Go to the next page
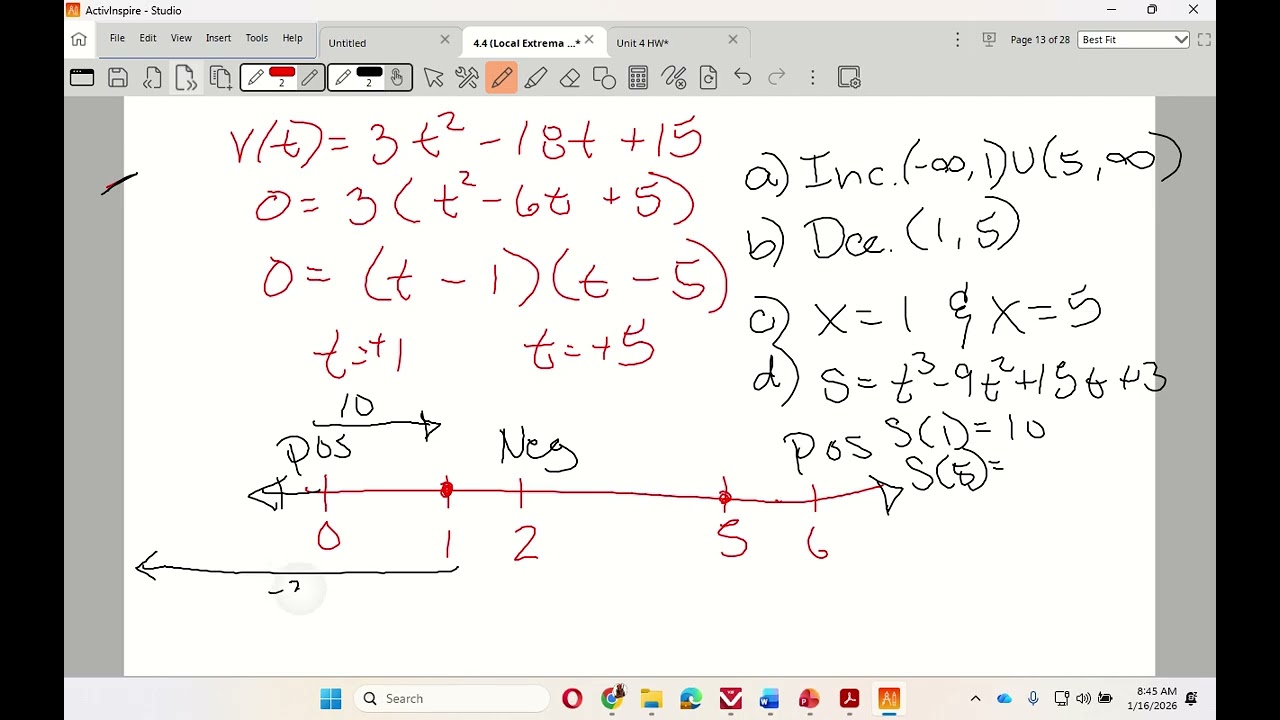 coord(186,78)
